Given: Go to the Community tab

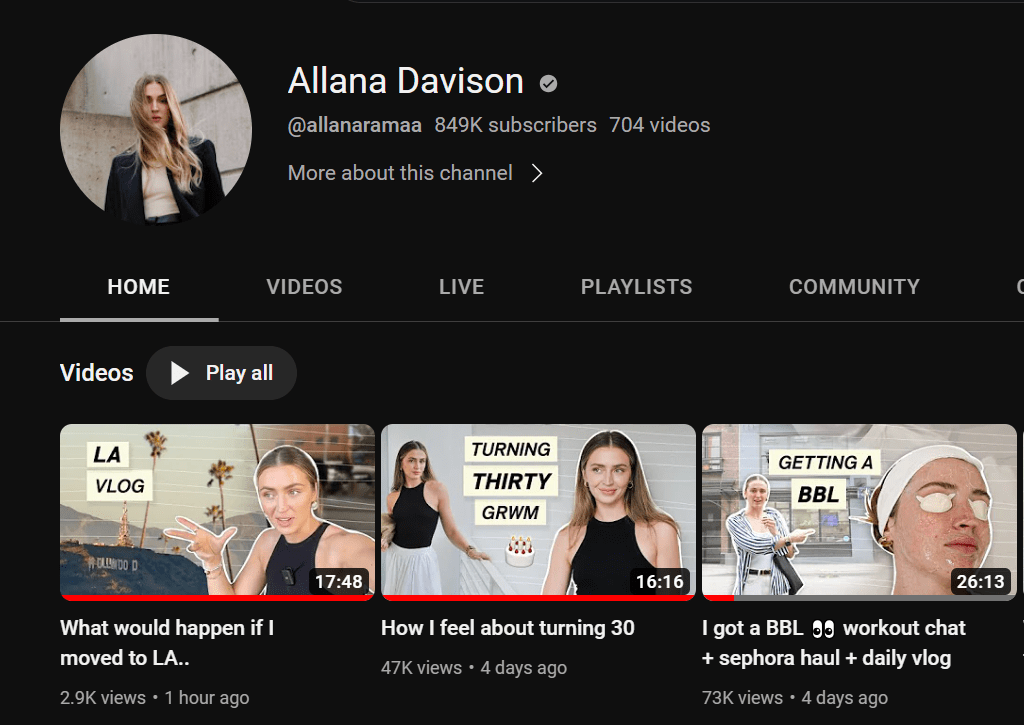Looking at the screenshot, I should click(854, 287).
